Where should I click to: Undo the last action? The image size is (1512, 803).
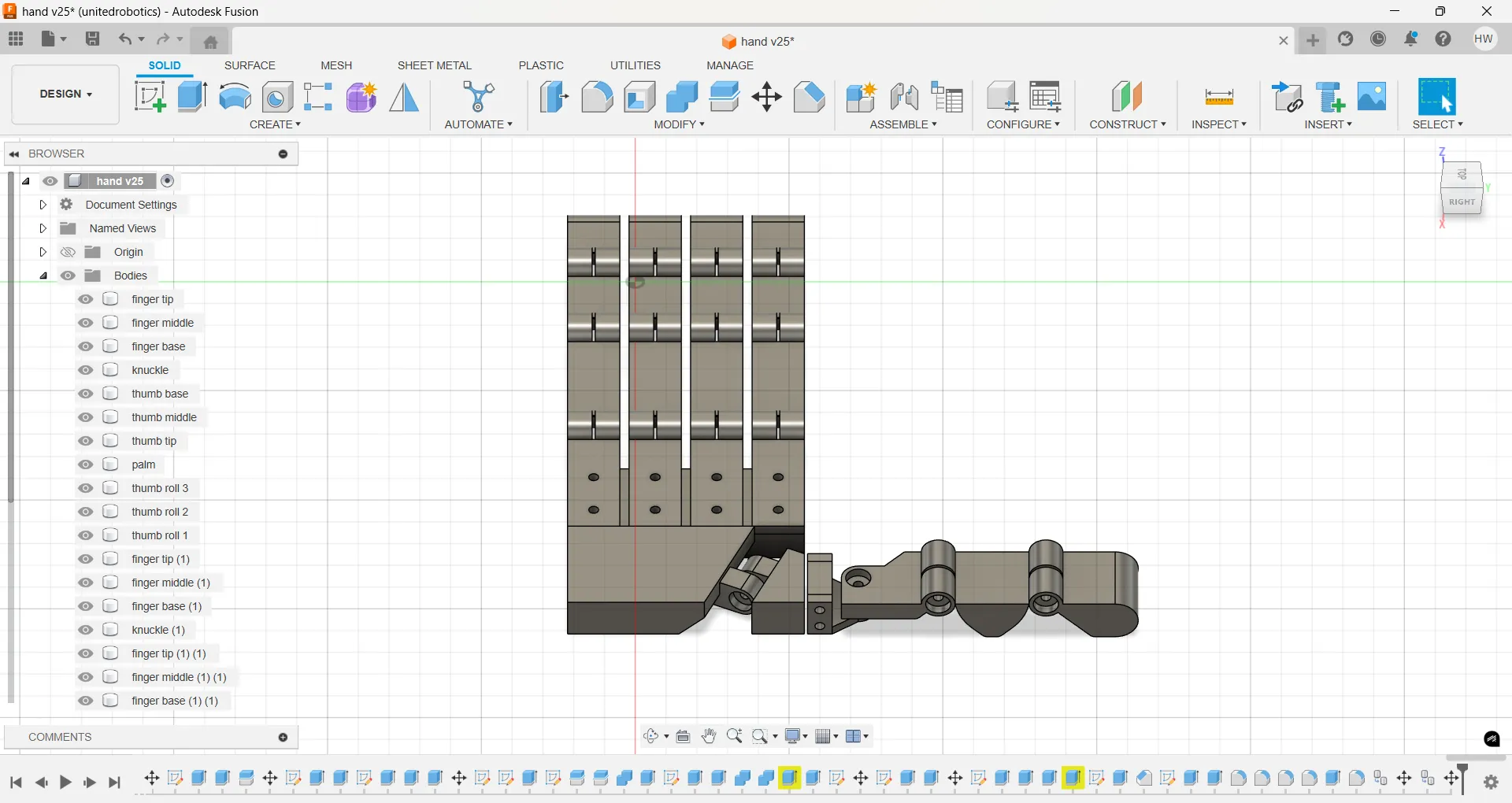(x=126, y=39)
